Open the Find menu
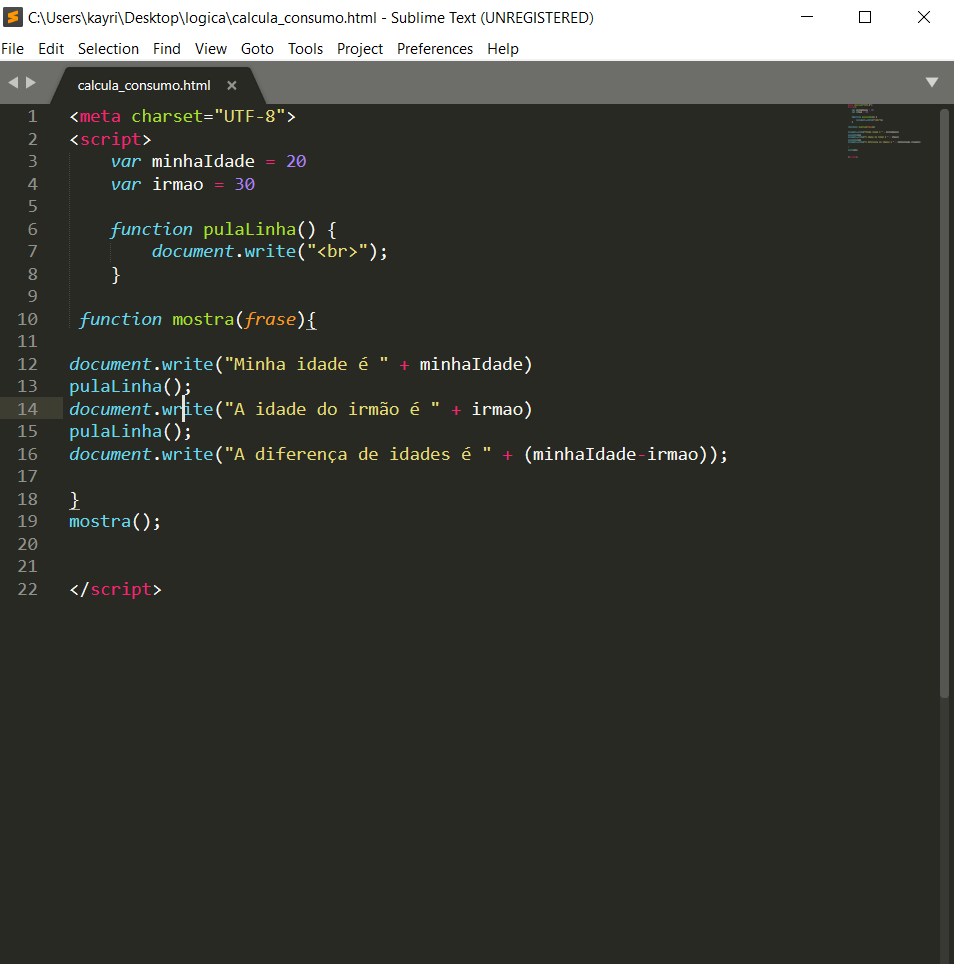Image resolution: width=954 pixels, height=964 pixels. (167, 49)
